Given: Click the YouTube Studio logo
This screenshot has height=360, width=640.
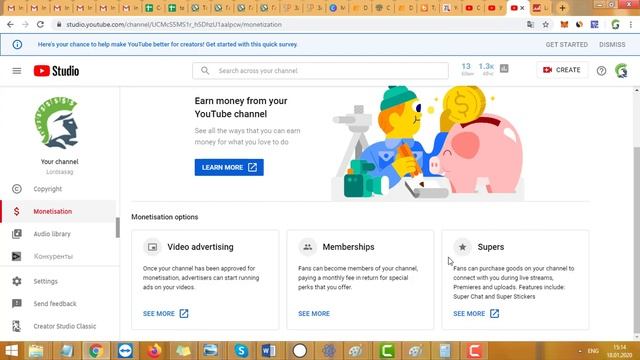Looking at the screenshot, I should [56, 71].
